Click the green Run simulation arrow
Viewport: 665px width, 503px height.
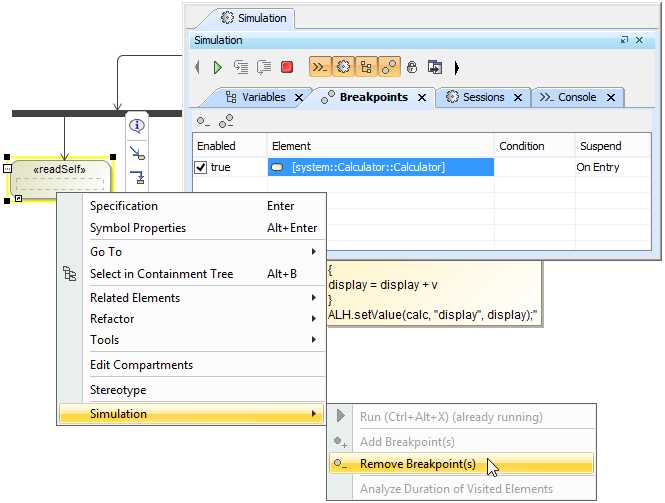point(218,67)
